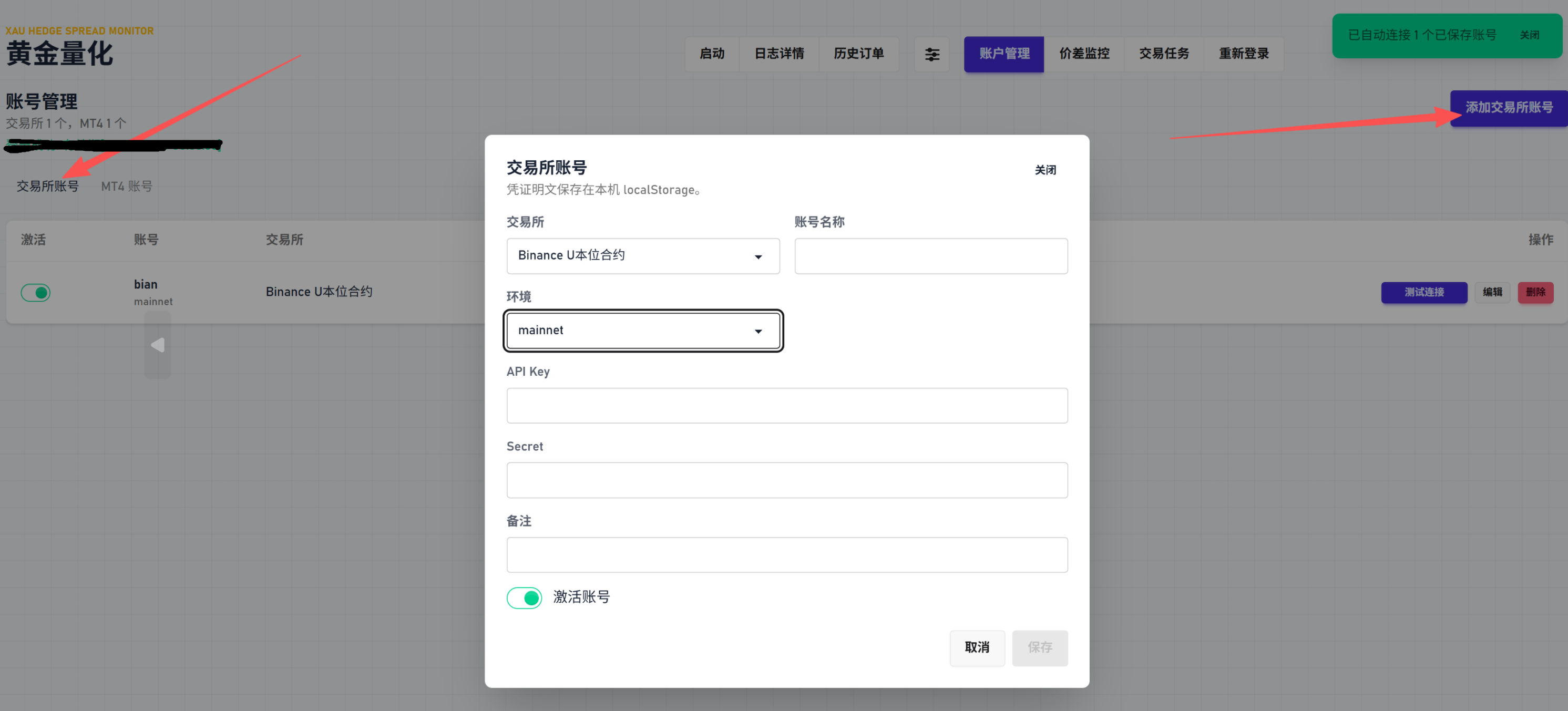Toggle activation switch for bian account

(x=35, y=293)
